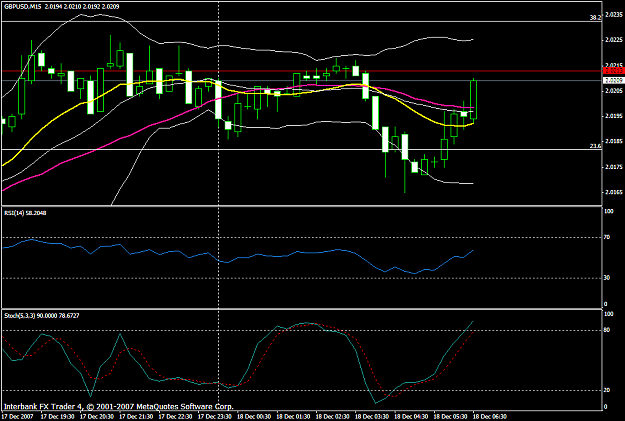Click the 18 Dec 04:30 time label

pyautogui.click(x=411, y=417)
